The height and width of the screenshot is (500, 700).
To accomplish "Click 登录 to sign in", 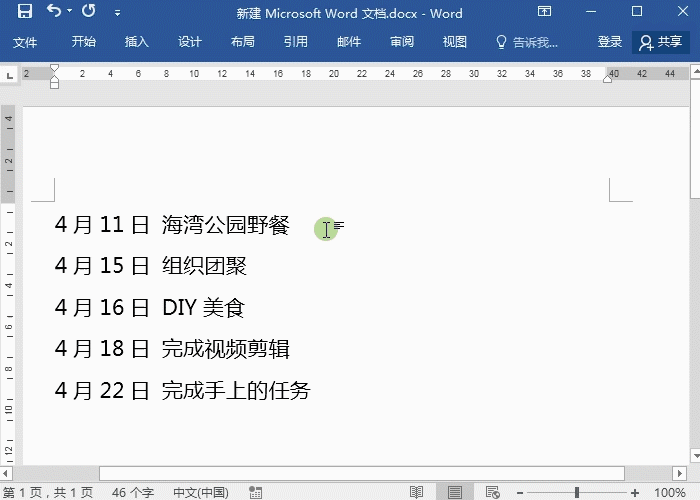I will pos(610,42).
